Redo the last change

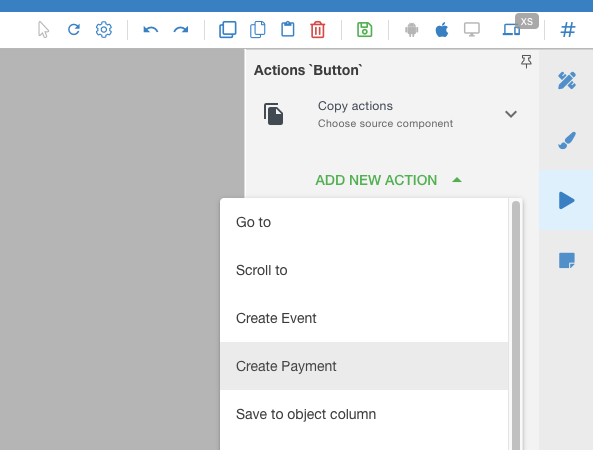tap(181, 29)
